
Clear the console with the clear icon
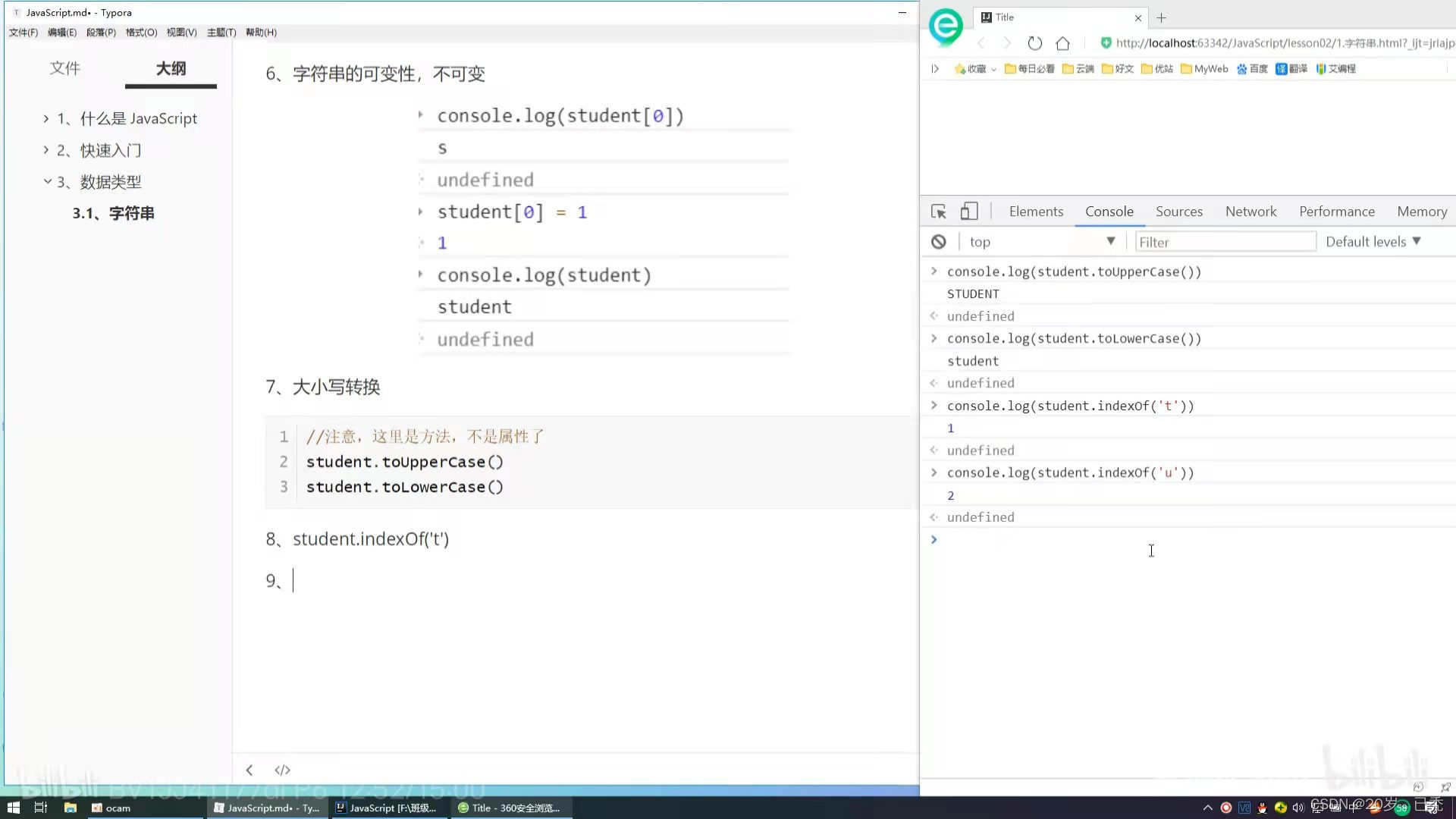[x=939, y=242]
